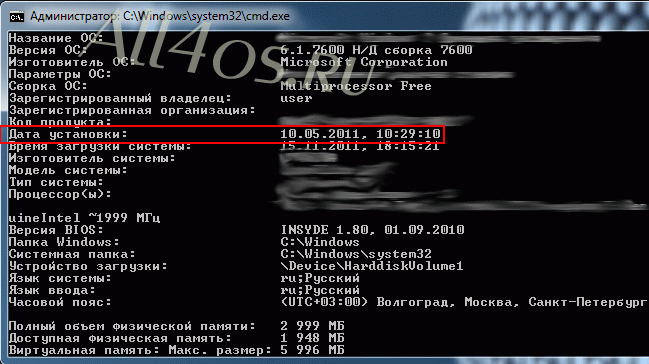Click the 'Multiprocessor Free' value
Viewport: 649px width, 364px height.
pyautogui.click(x=356, y=86)
